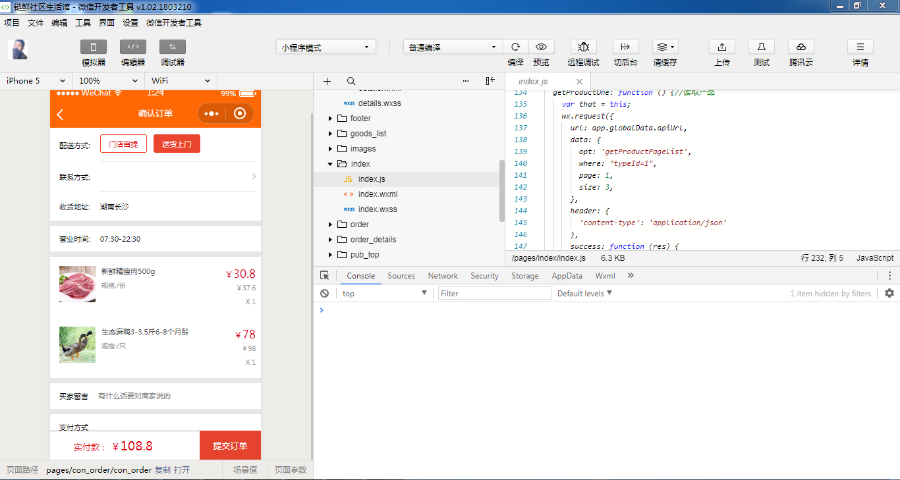Toggle the simulator panel button
This screenshot has width=900, height=480.
point(93,46)
